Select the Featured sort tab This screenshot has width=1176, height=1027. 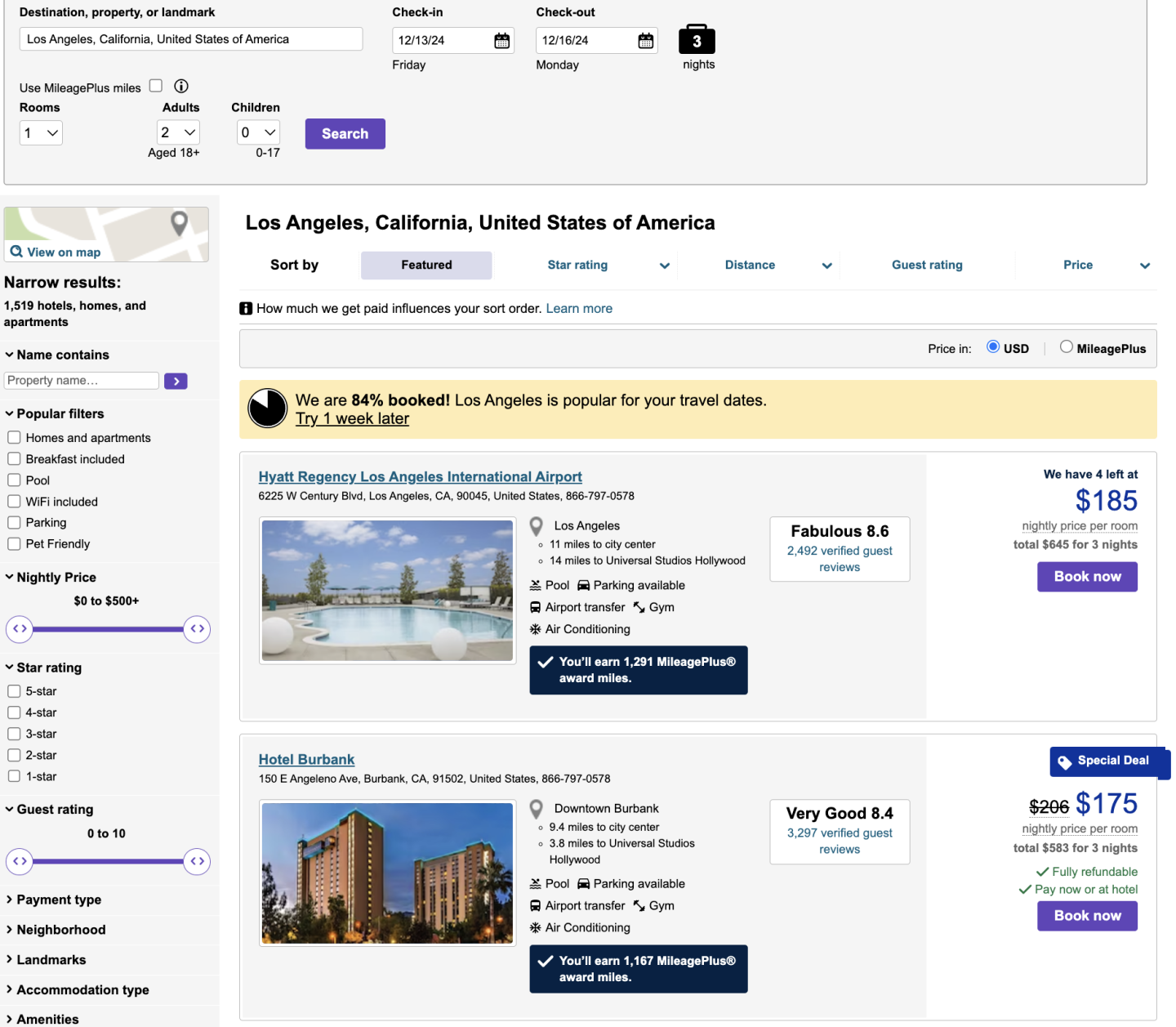click(426, 266)
